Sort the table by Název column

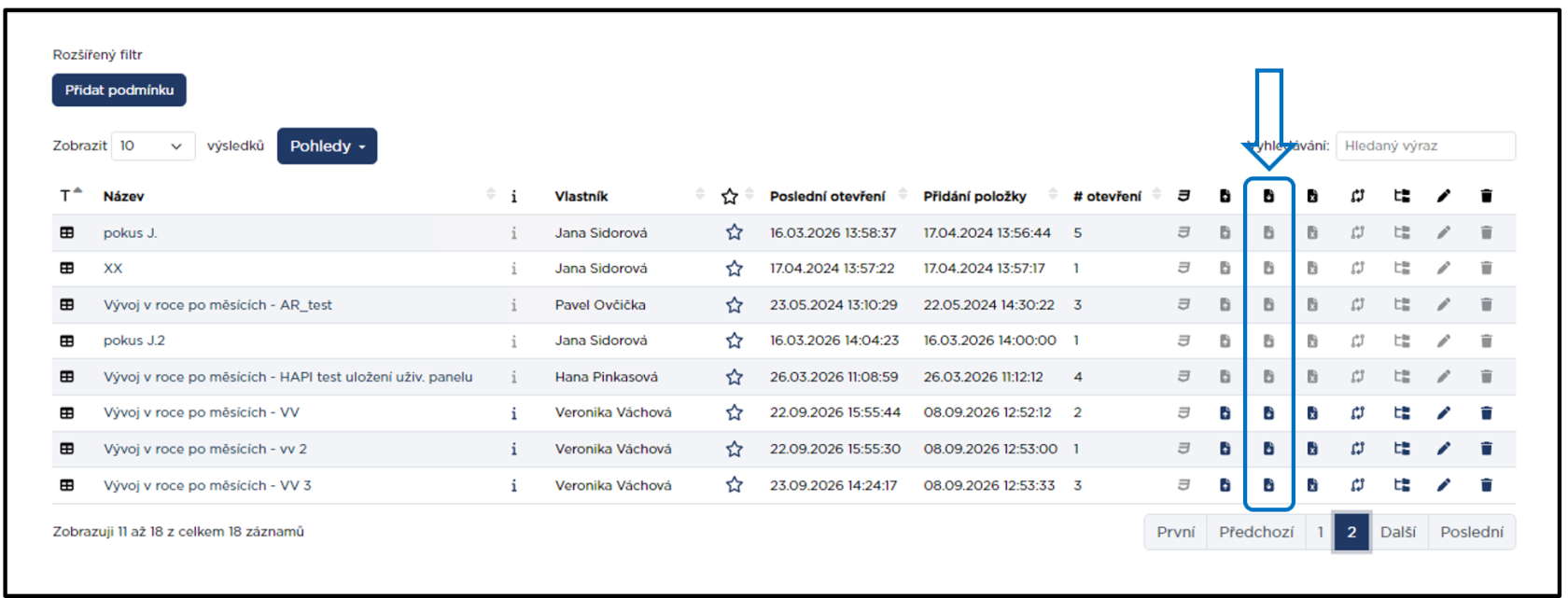click(x=123, y=196)
